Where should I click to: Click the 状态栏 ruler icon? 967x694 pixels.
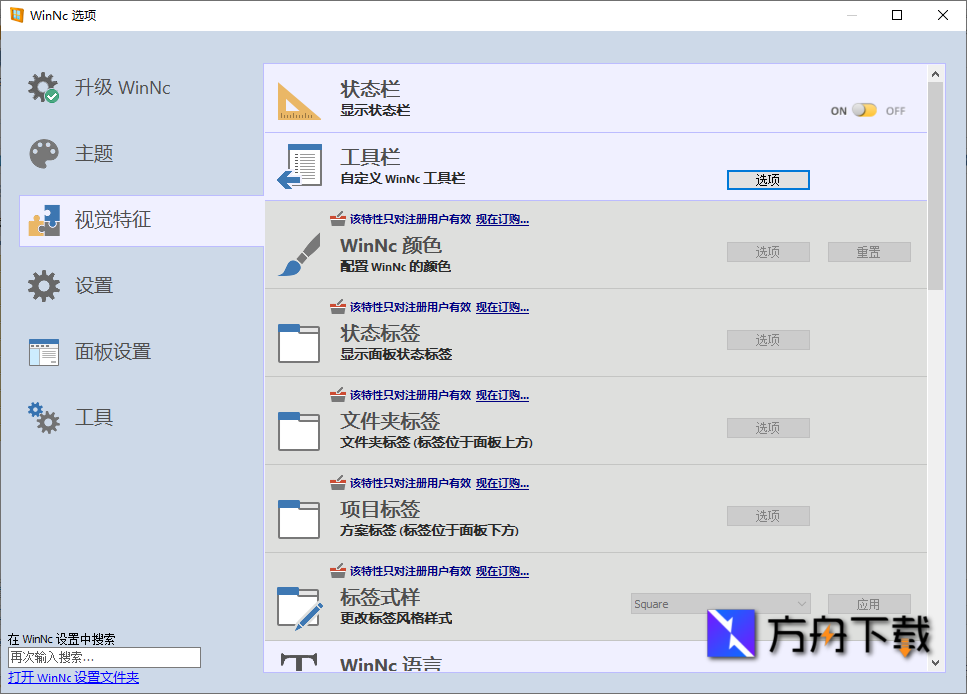pyautogui.click(x=298, y=98)
